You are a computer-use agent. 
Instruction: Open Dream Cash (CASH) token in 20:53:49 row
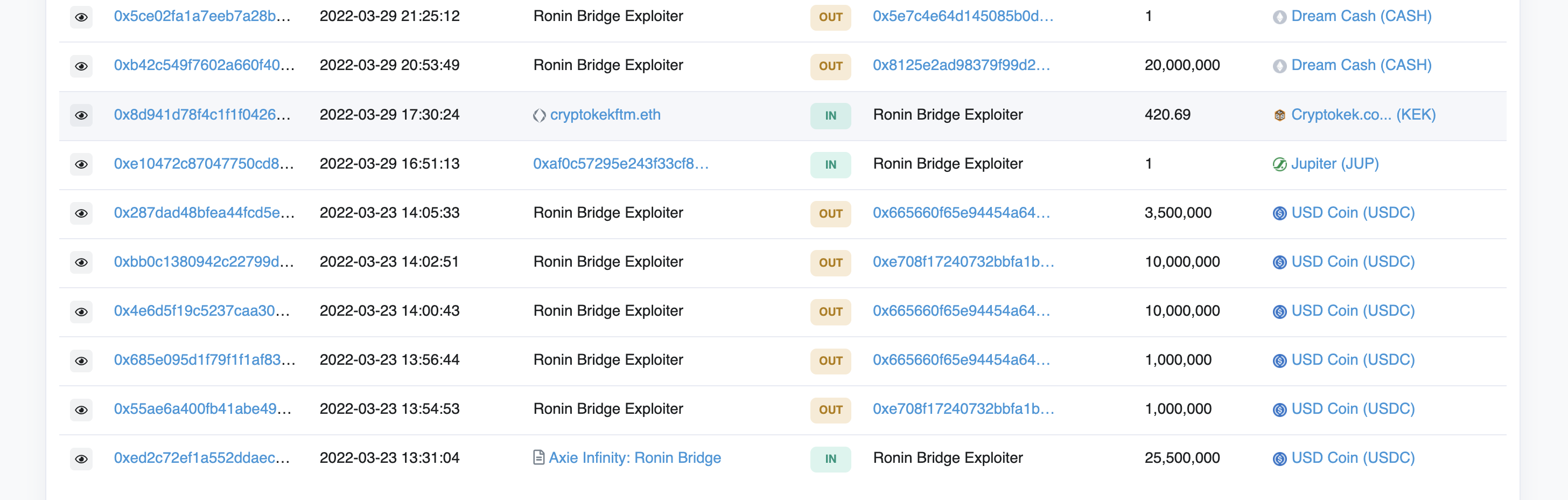(1362, 65)
